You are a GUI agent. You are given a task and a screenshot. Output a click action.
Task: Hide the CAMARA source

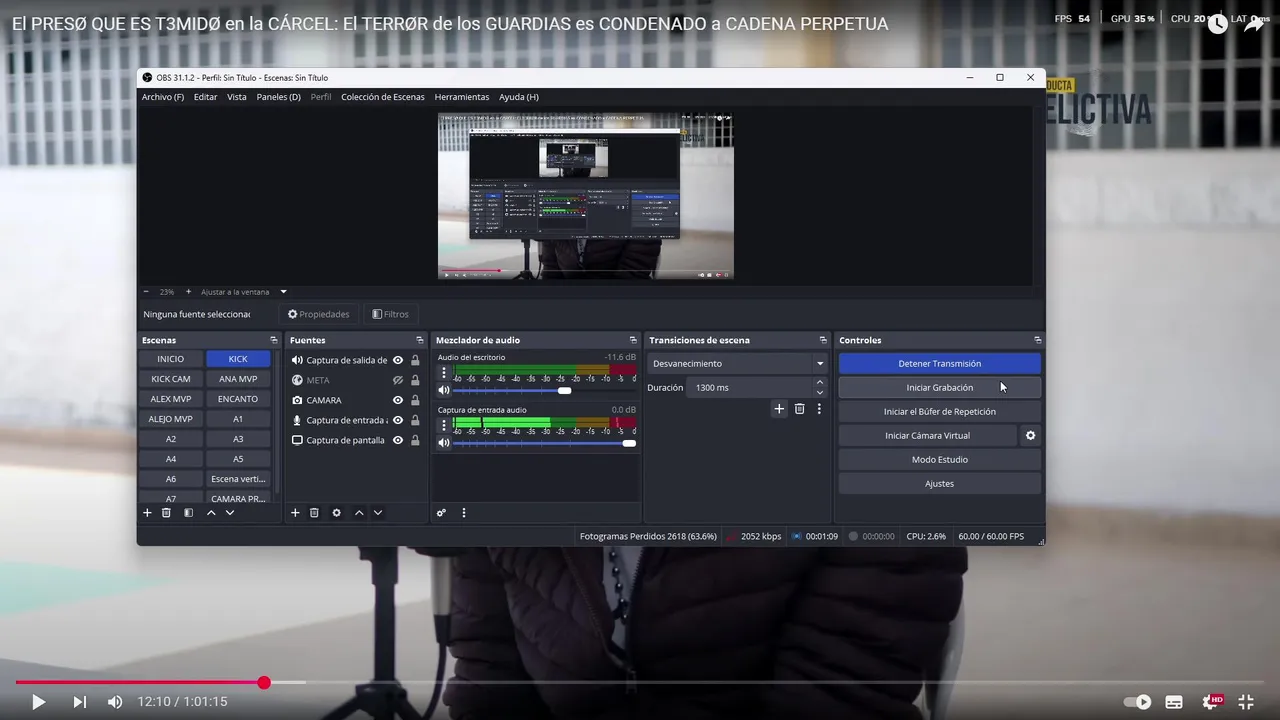[398, 400]
